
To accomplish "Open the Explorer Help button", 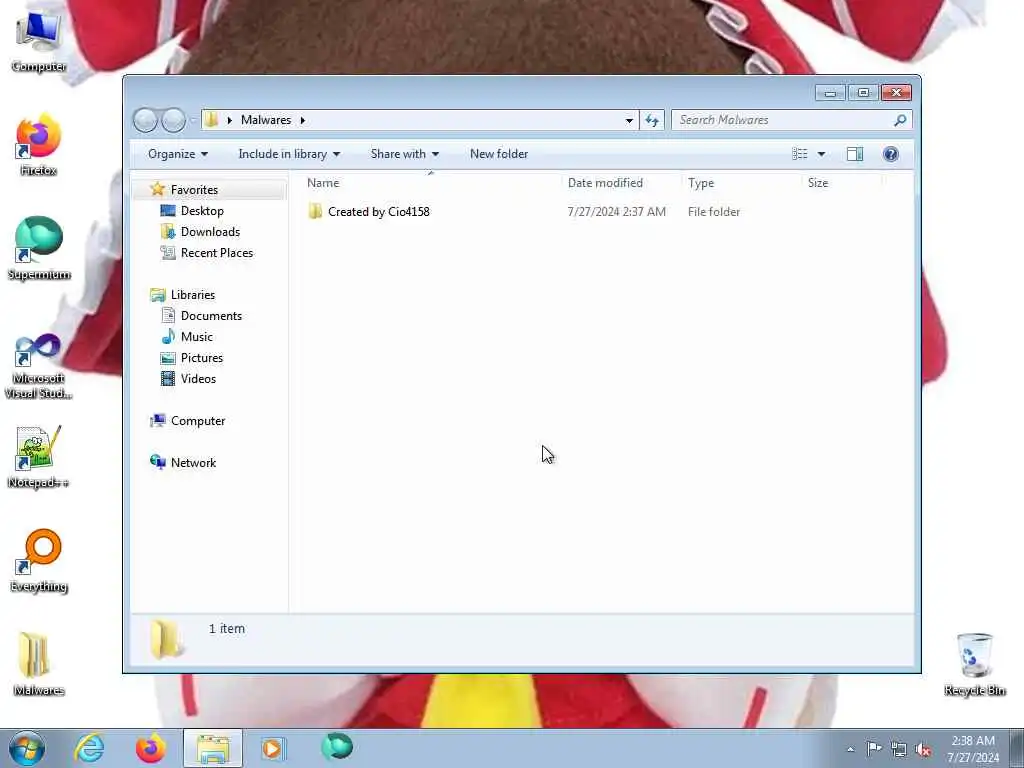I will click(891, 154).
